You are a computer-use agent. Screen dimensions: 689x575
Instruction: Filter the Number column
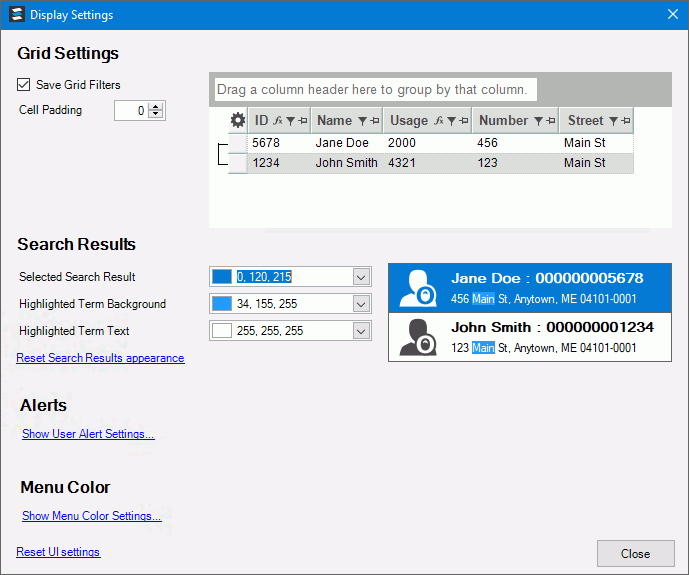click(x=538, y=121)
